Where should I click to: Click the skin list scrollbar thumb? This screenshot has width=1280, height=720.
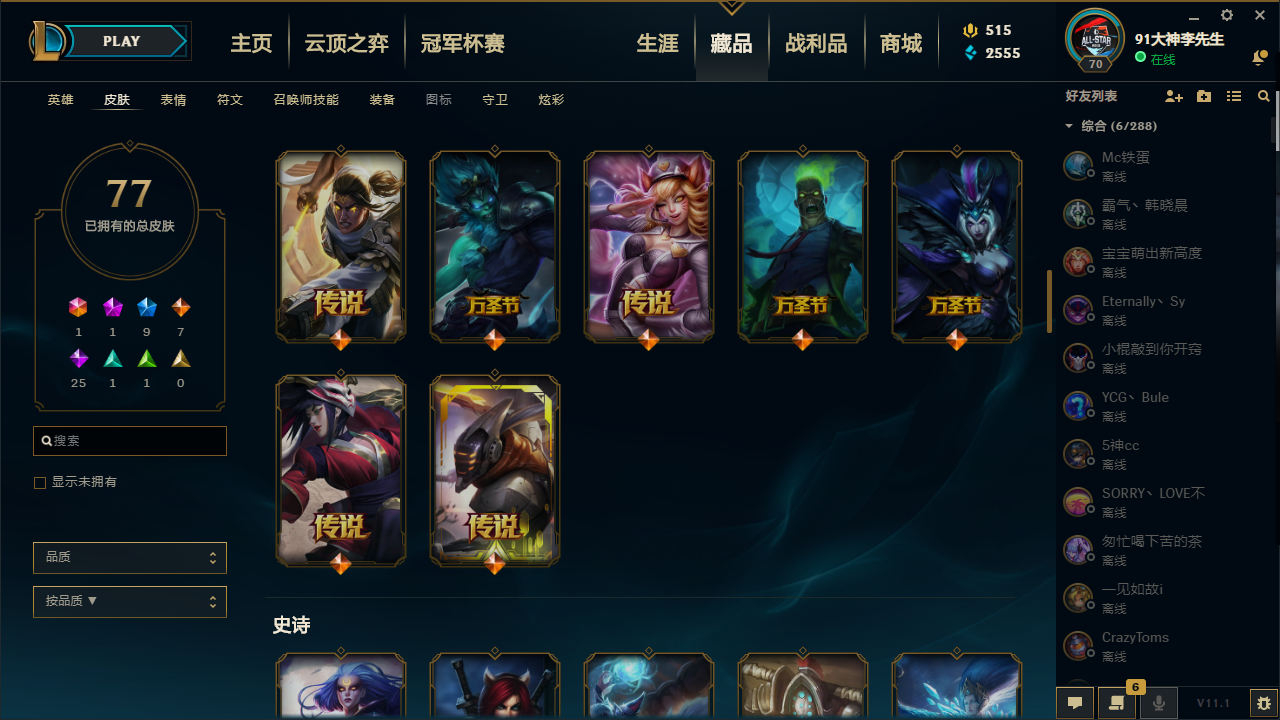click(1049, 301)
